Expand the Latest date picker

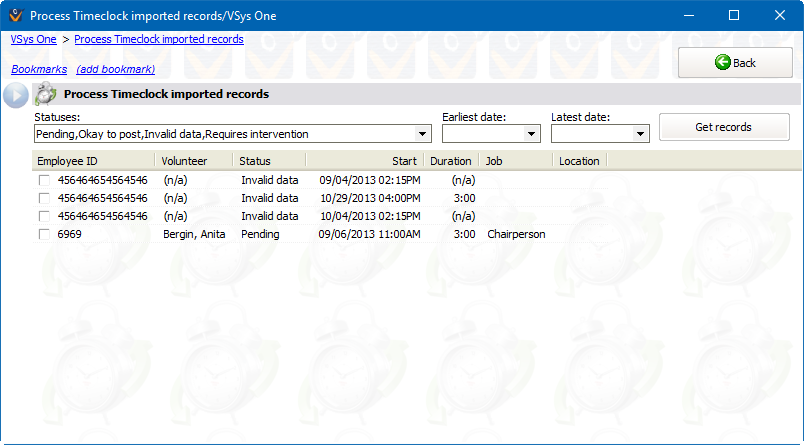tap(640, 134)
